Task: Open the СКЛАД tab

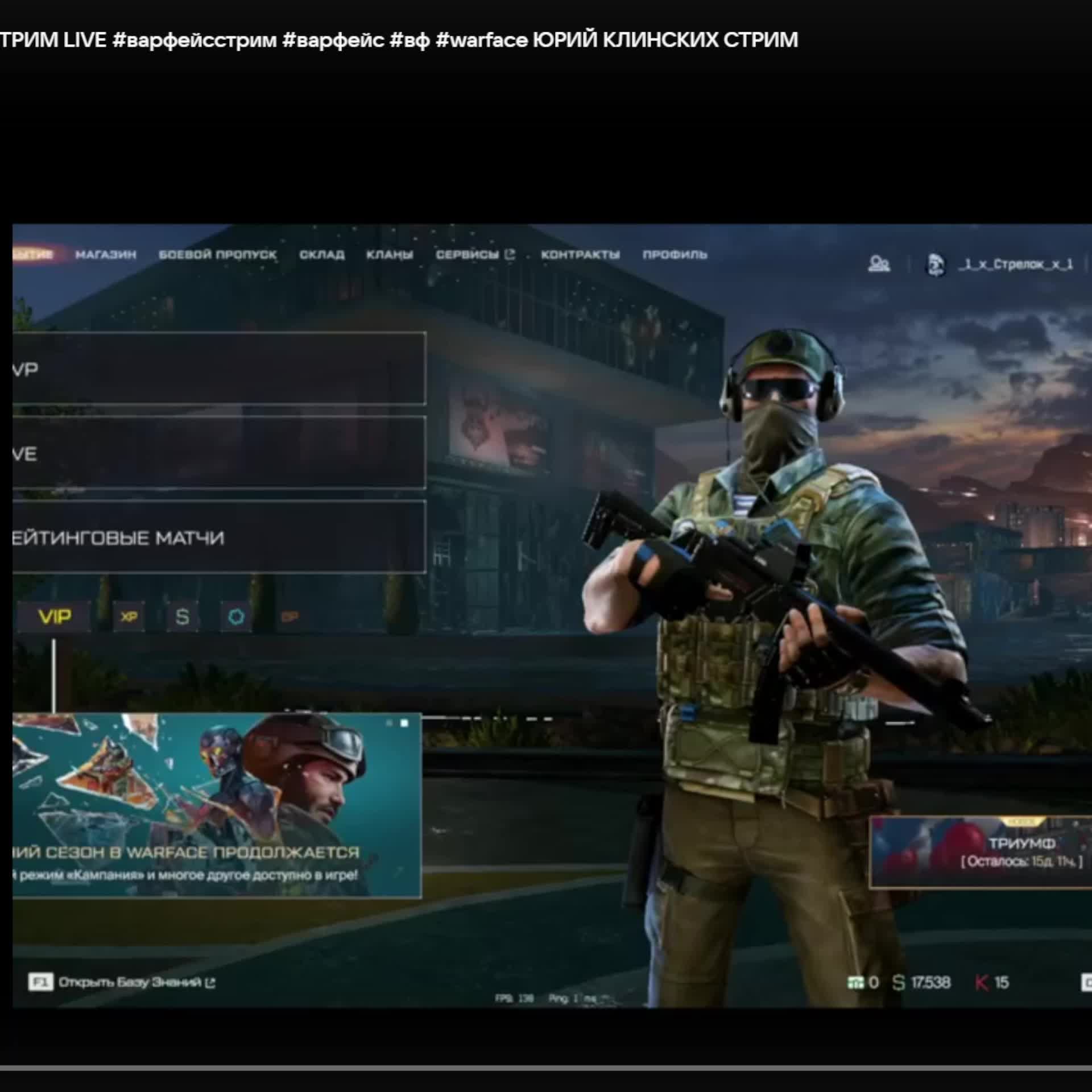Action: click(x=322, y=255)
